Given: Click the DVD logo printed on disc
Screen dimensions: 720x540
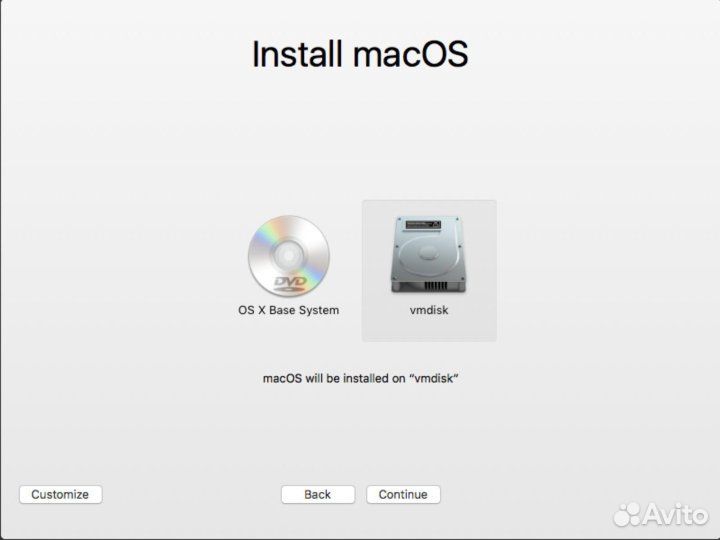Looking at the screenshot, I should (x=290, y=283).
